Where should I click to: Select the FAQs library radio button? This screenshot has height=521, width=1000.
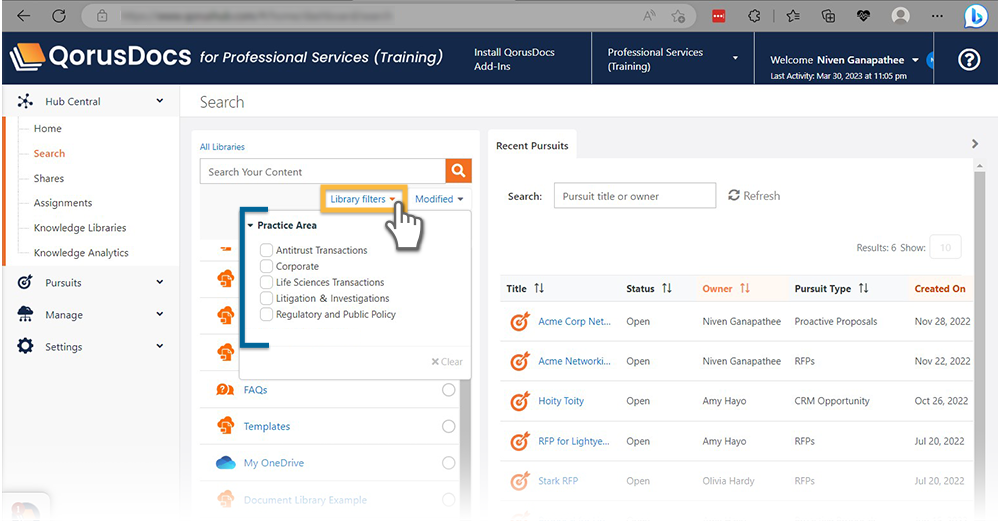[449, 390]
